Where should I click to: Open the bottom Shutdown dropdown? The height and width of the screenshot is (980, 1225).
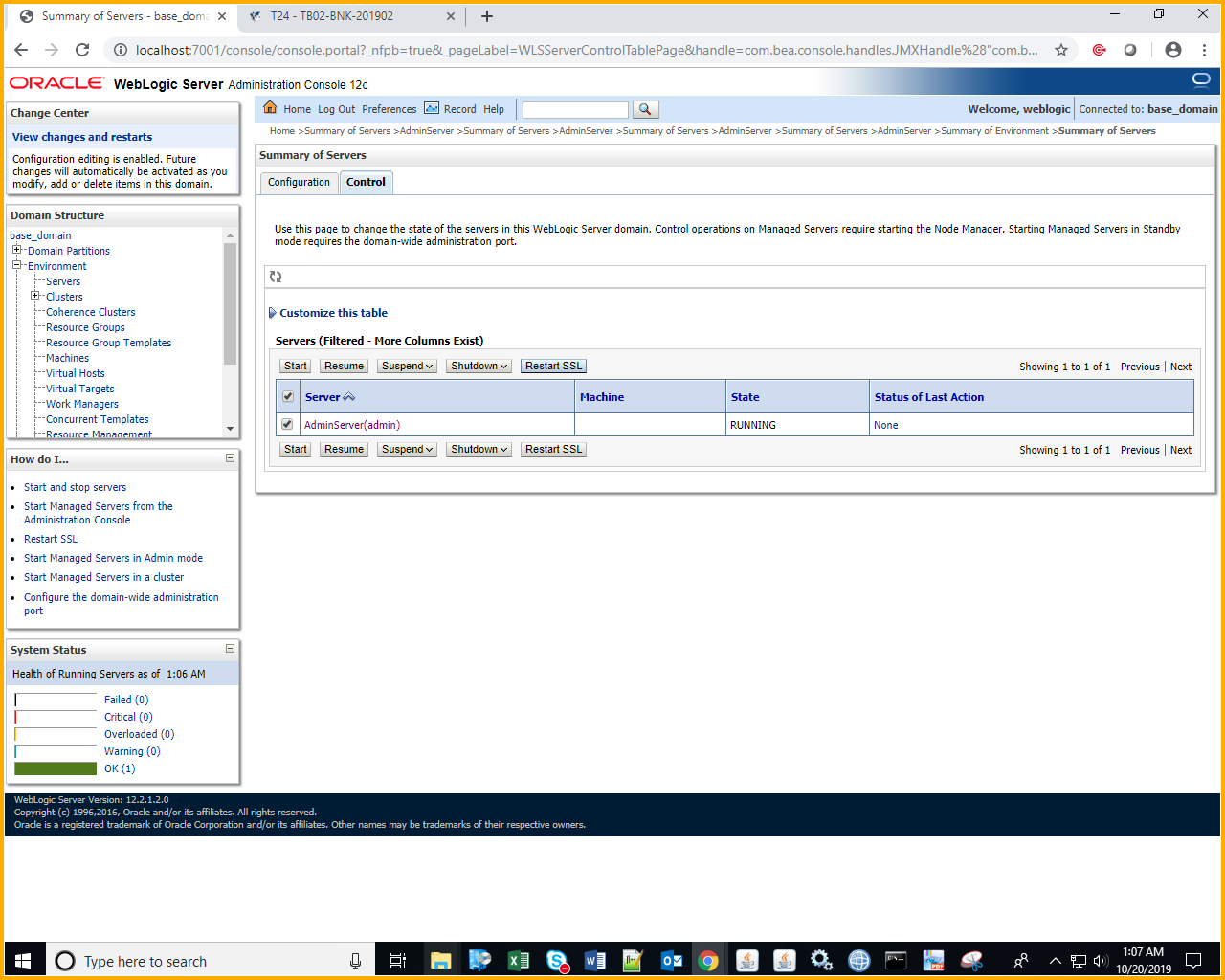coord(479,449)
